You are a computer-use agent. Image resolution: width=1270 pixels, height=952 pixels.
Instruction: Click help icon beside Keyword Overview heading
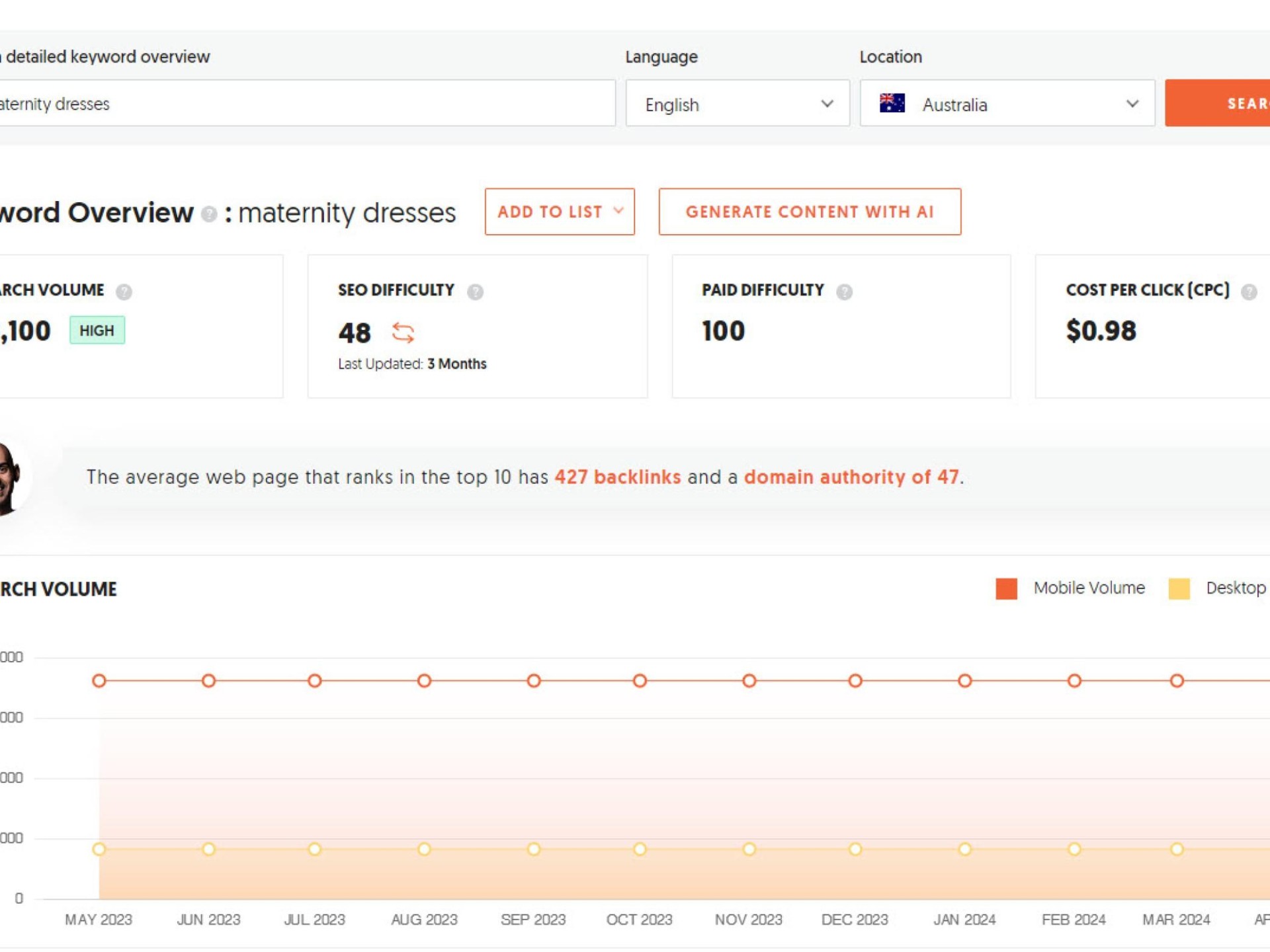pos(209,214)
